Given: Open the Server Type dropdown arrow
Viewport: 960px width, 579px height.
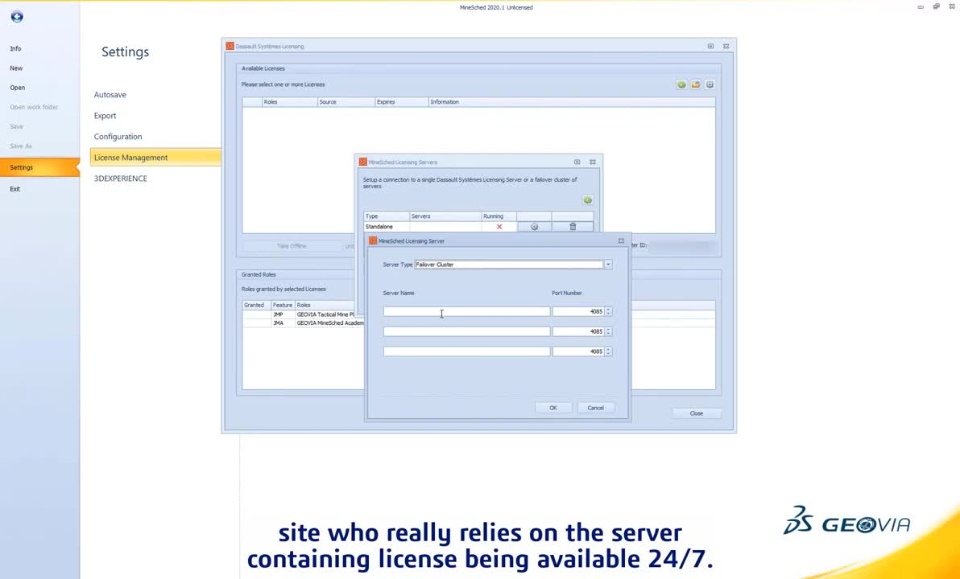Looking at the screenshot, I should pos(608,264).
